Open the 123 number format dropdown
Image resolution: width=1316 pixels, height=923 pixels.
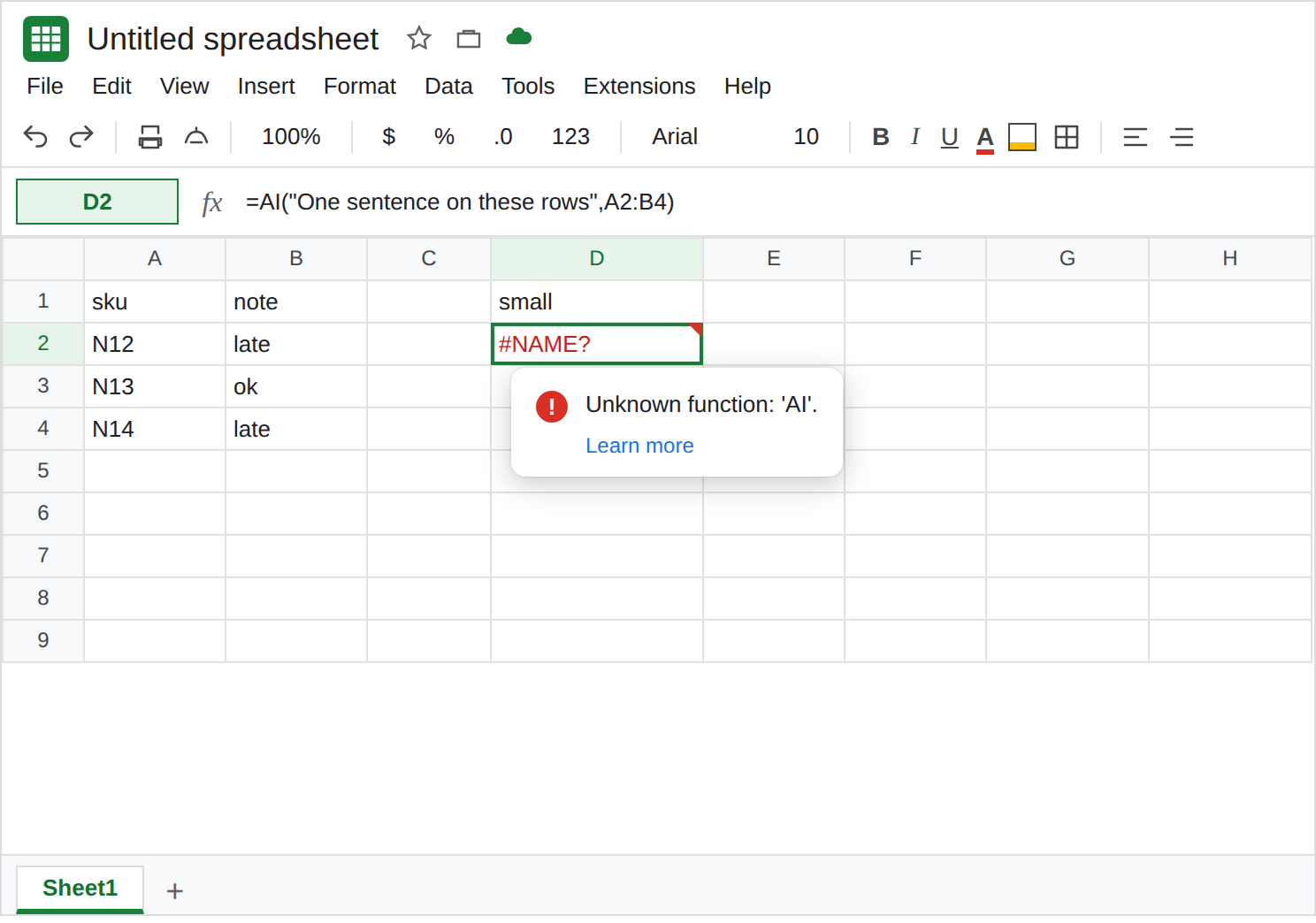tap(570, 137)
